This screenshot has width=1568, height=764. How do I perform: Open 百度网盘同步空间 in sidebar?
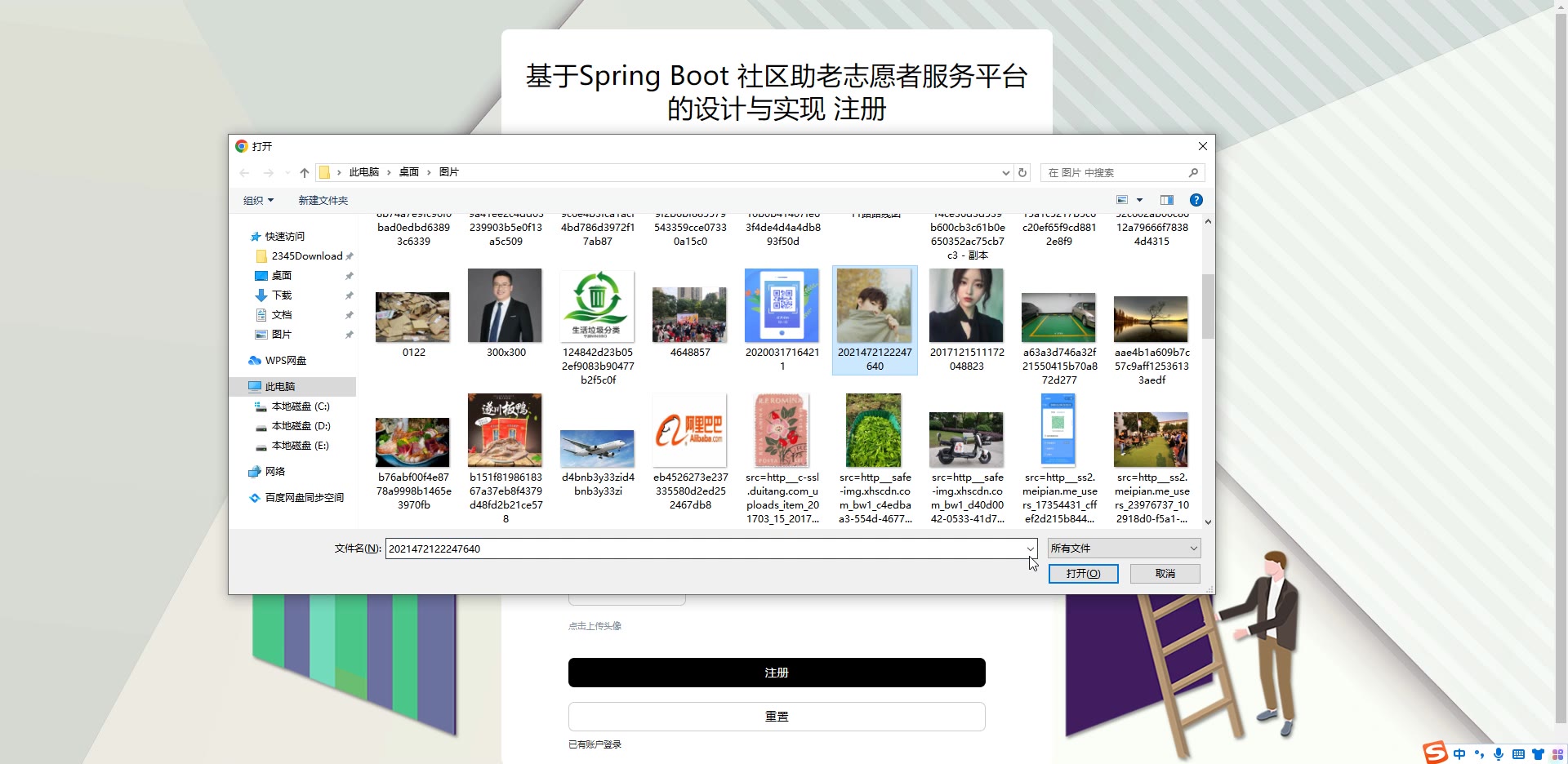pos(304,498)
